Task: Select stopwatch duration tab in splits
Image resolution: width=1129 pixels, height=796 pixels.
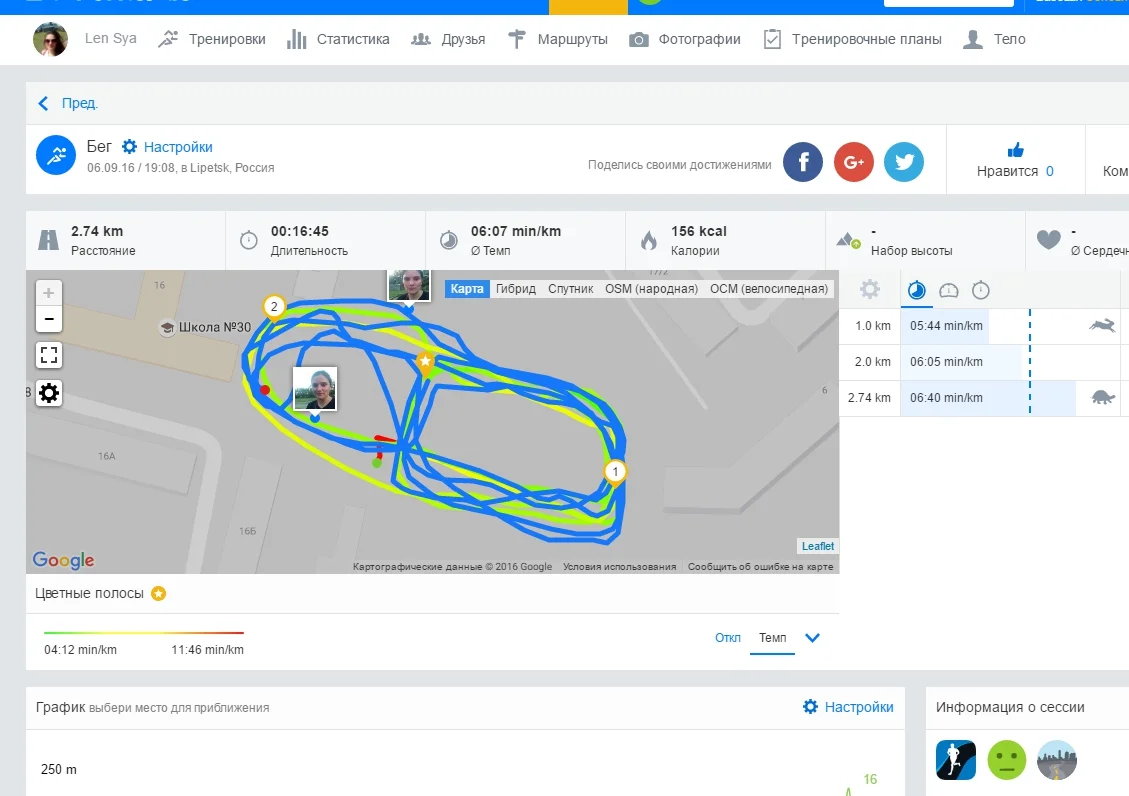Action: [x=981, y=290]
